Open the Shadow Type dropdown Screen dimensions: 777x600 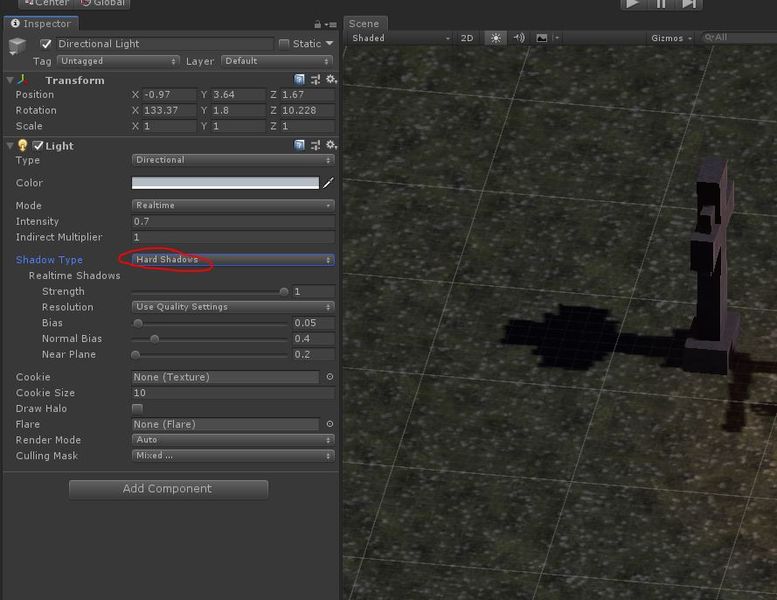233,260
